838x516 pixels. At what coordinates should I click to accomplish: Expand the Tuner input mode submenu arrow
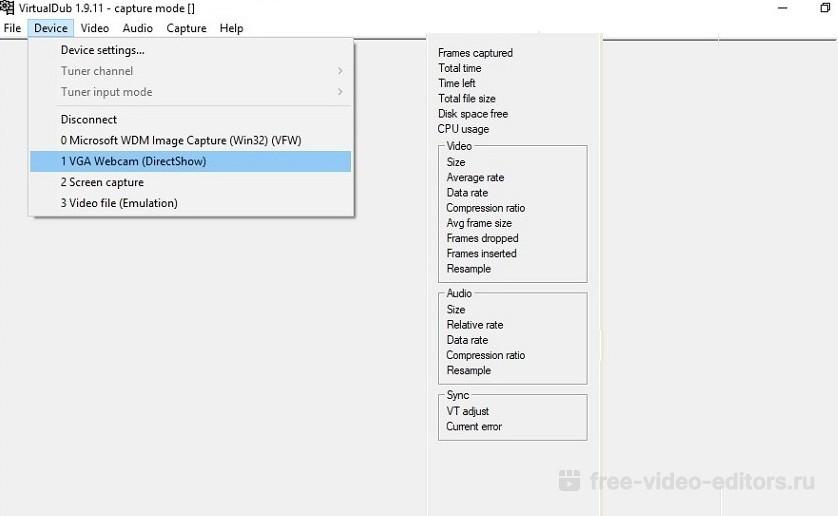(x=340, y=91)
